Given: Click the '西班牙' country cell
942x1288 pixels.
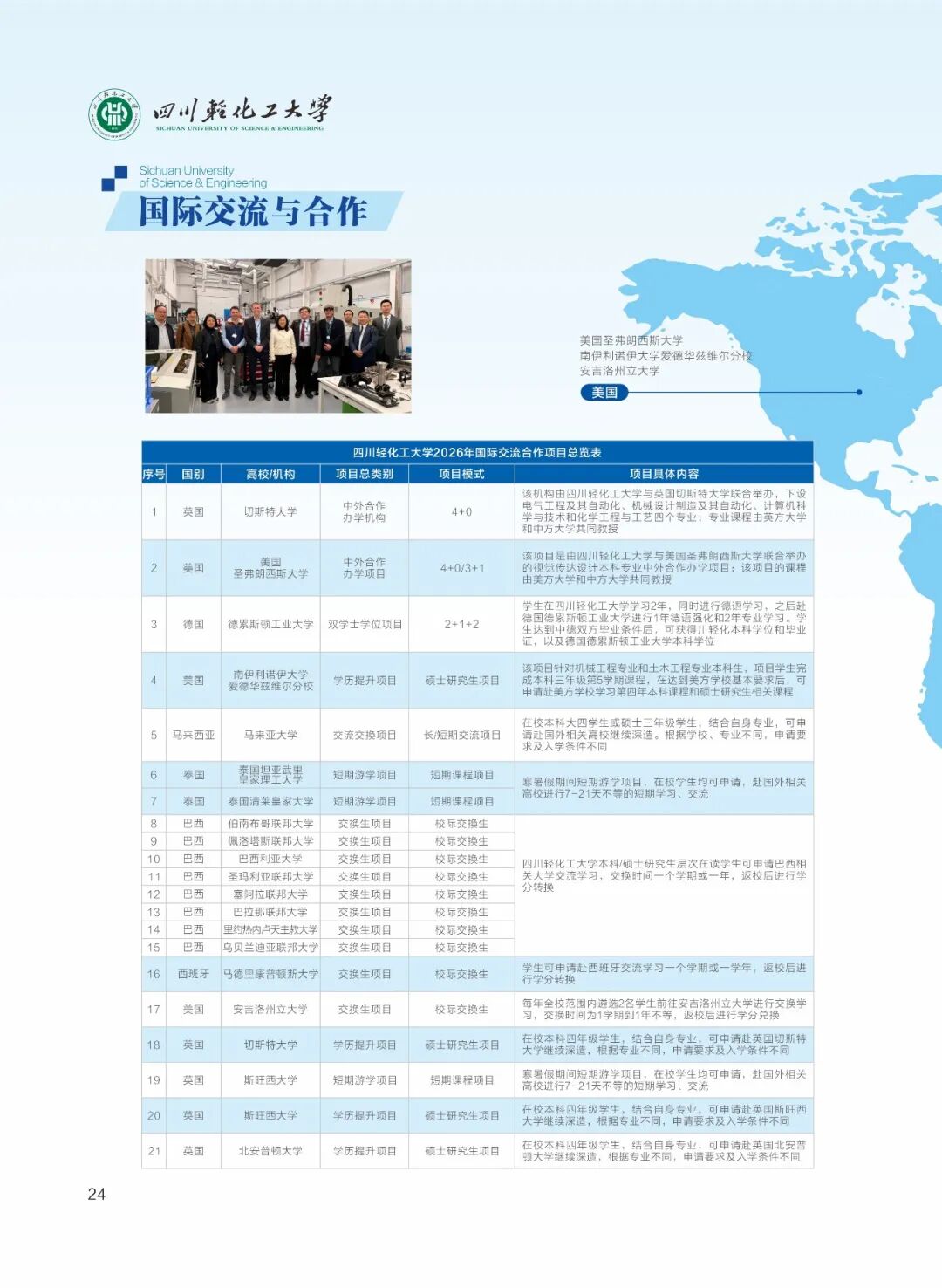Looking at the screenshot, I should pyautogui.click(x=193, y=975).
